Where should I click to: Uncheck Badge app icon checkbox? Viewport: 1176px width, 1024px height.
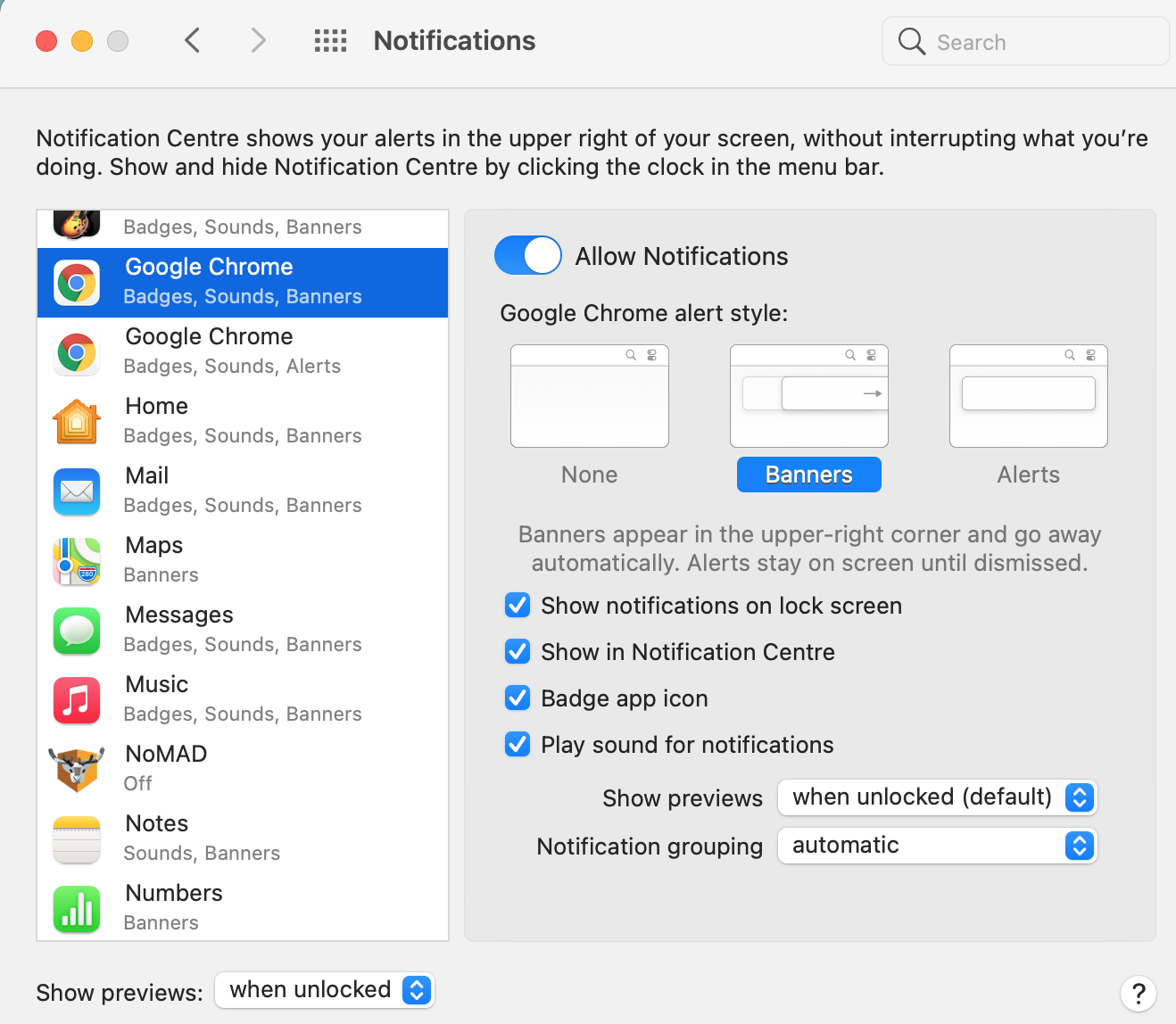pyautogui.click(x=518, y=698)
